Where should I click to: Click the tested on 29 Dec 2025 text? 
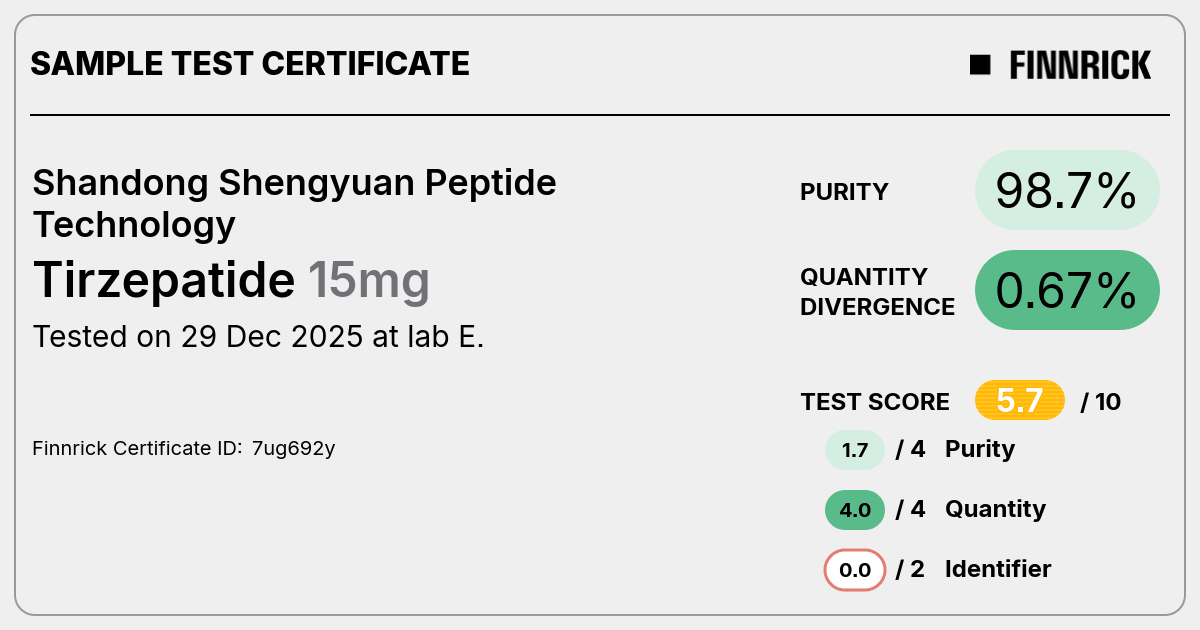point(258,337)
